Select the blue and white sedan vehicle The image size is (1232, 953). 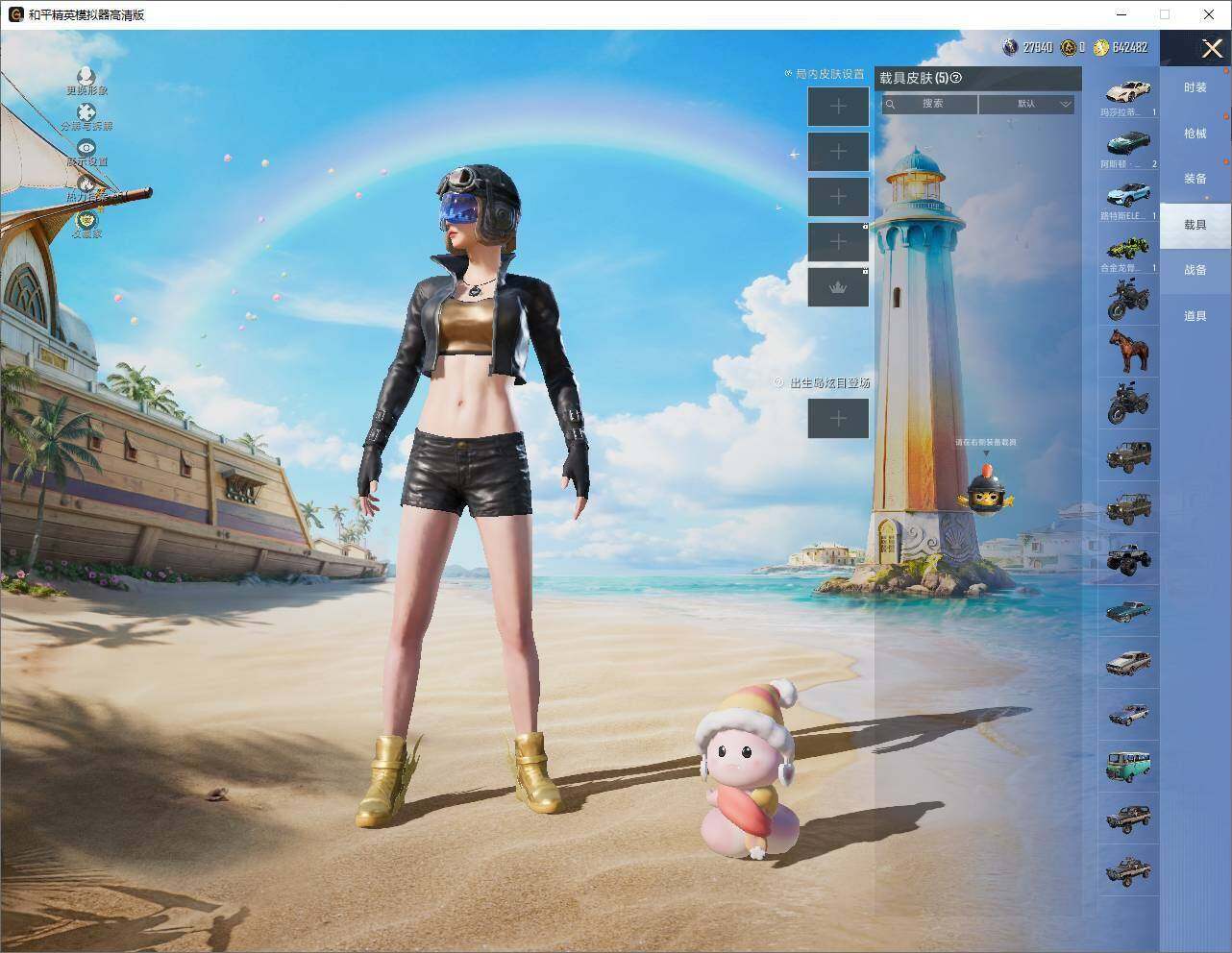[x=1128, y=715]
